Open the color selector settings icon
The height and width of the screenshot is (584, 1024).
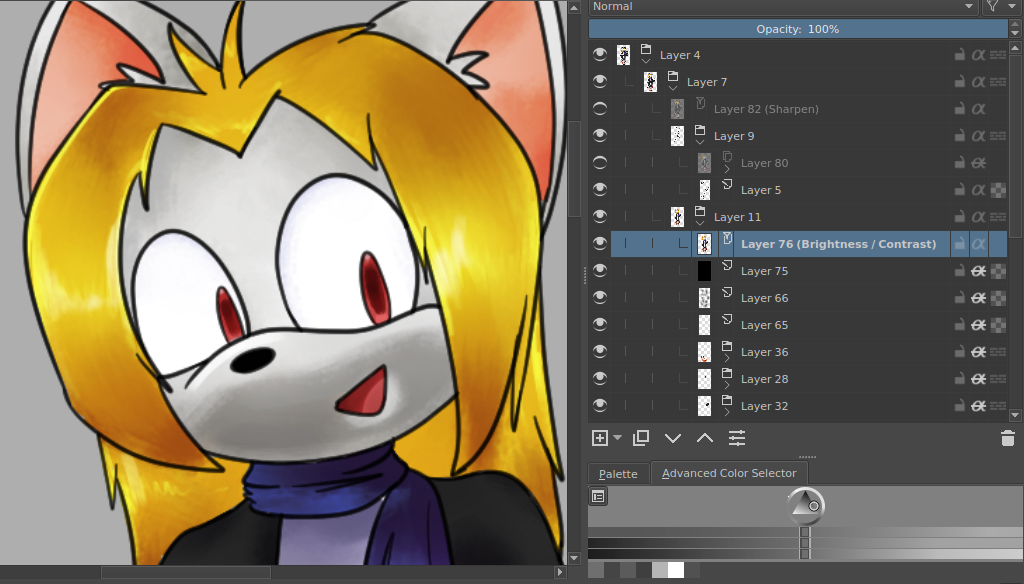(x=598, y=496)
